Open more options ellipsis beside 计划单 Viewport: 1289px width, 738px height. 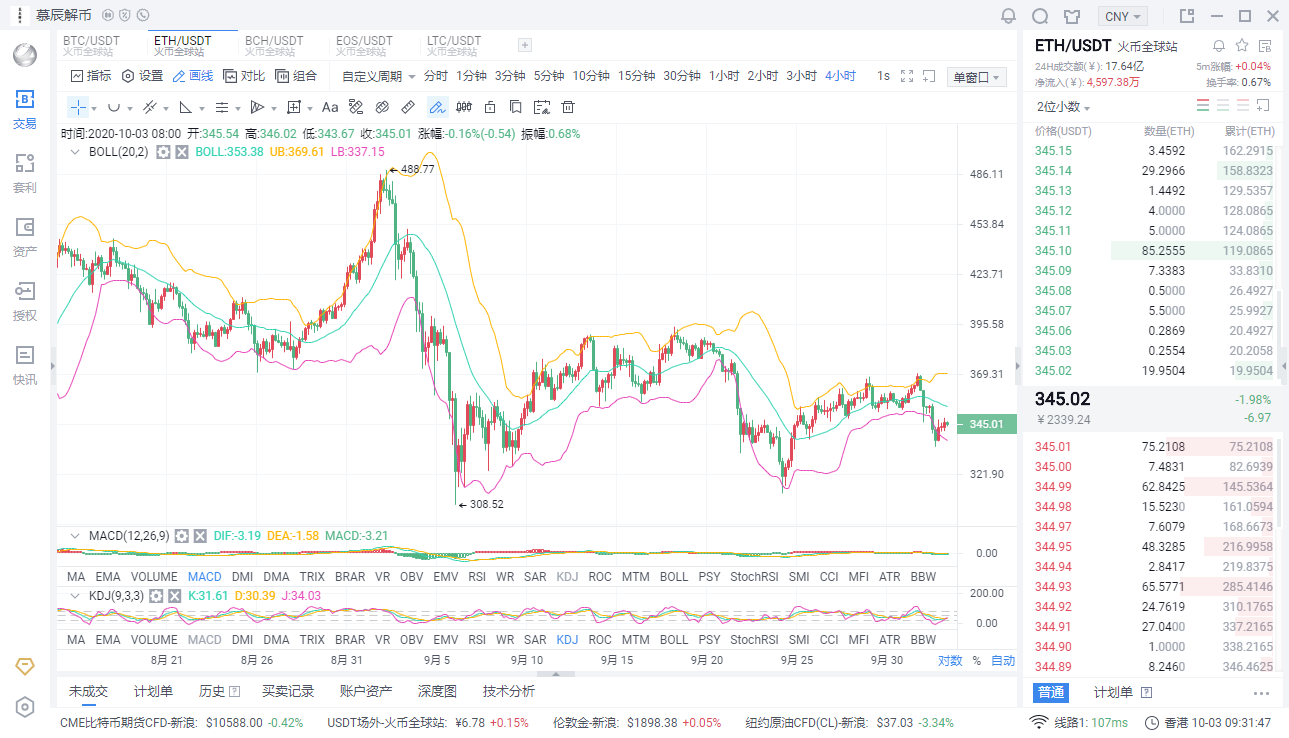point(1261,693)
